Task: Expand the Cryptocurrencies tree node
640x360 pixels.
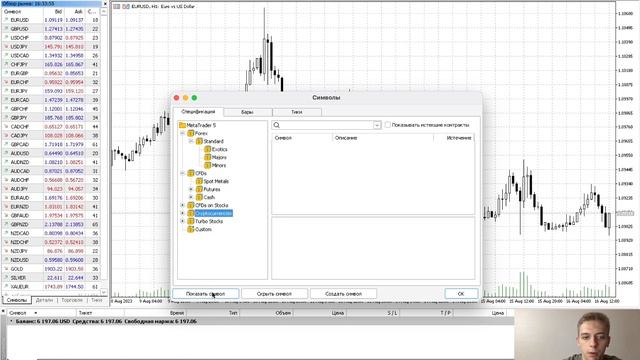Action: click(x=182, y=213)
